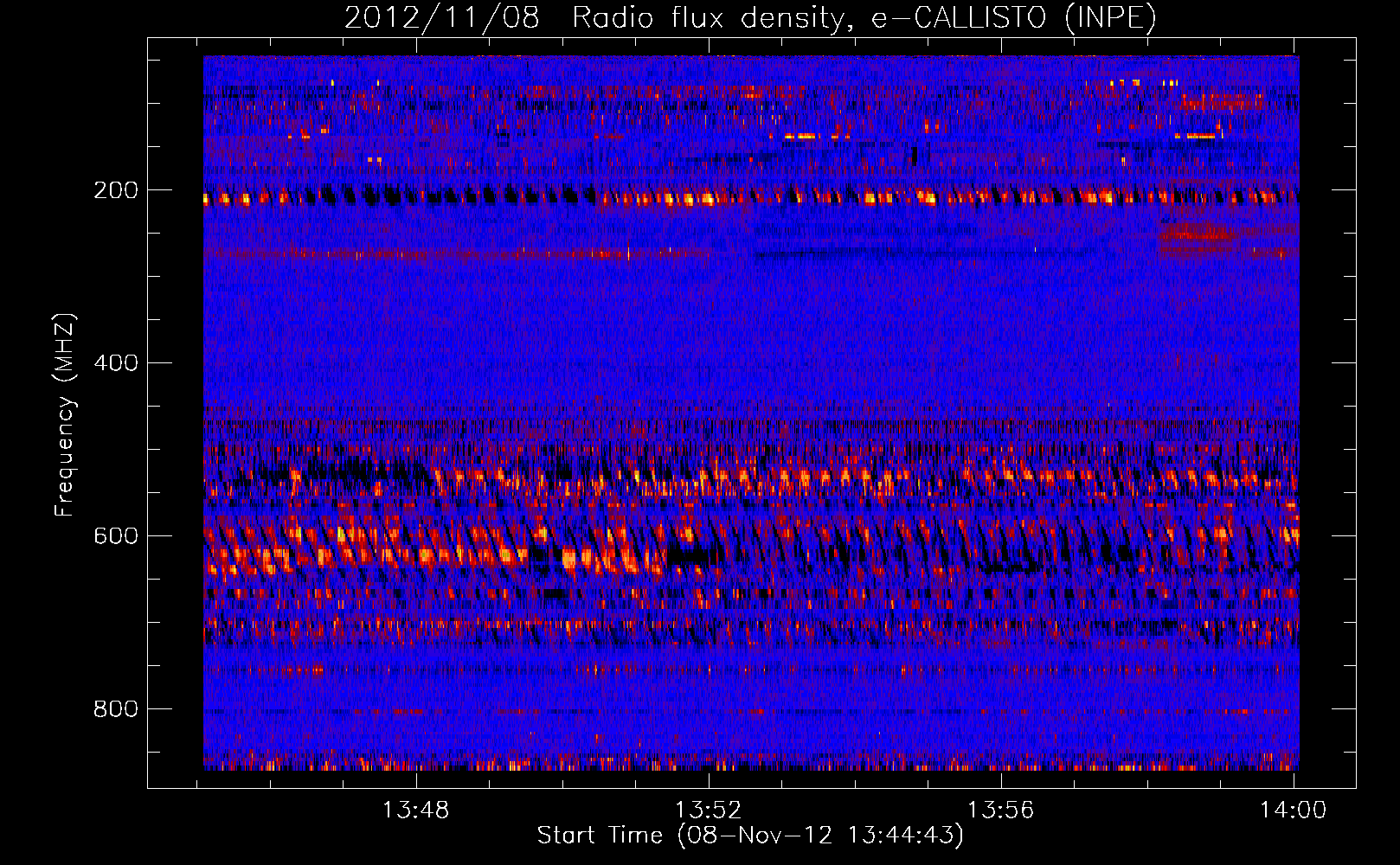Click the 13:52 time tick label

pyautogui.click(x=709, y=811)
